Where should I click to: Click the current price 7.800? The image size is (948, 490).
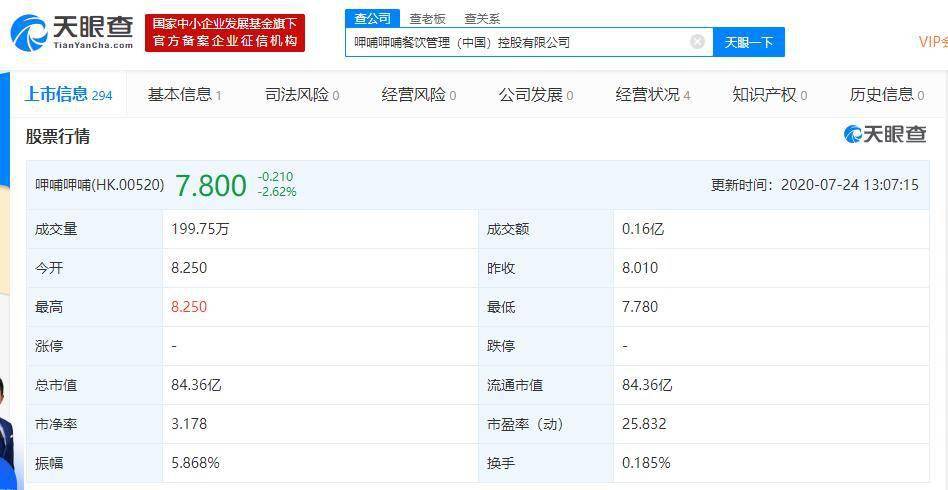point(211,185)
